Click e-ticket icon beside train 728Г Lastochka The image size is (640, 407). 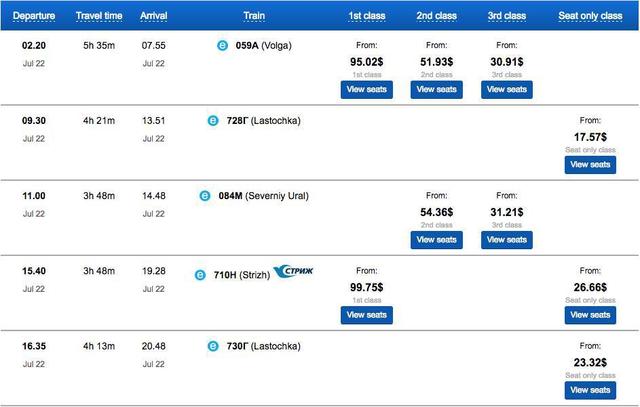point(212,121)
